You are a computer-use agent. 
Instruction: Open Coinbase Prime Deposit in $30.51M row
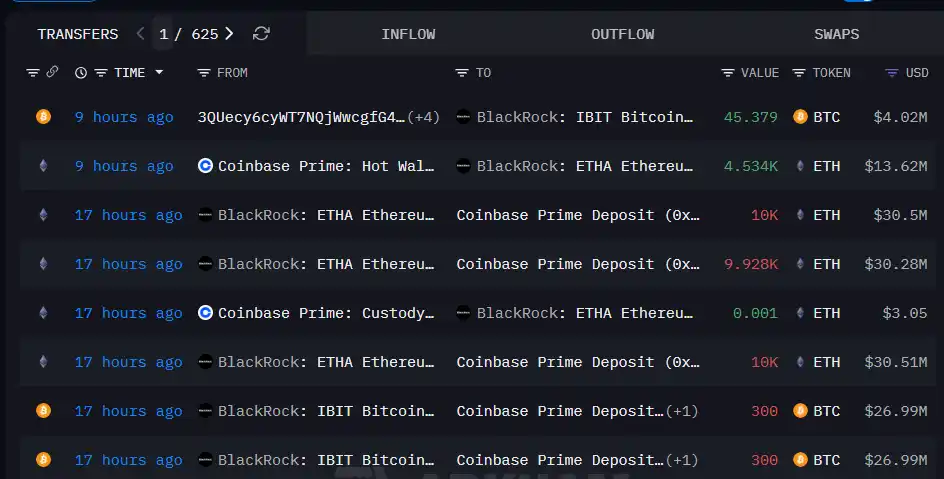578,362
